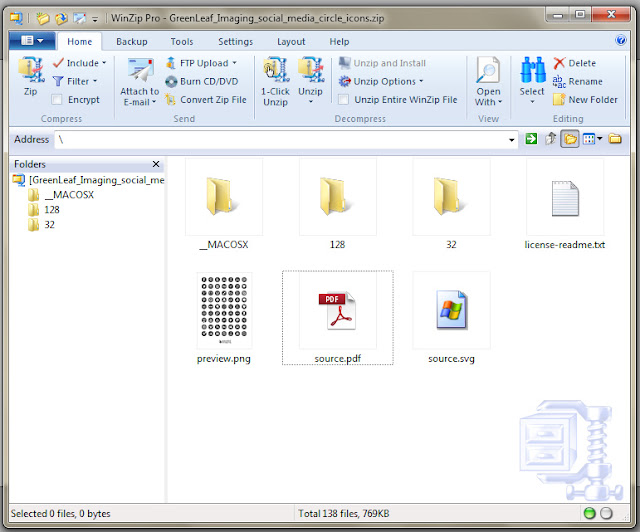Viewport: 640px width, 532px height.
Task: Click 'Selected 0 files, 0 bytes' status
Action: click(x=60, y=514)
